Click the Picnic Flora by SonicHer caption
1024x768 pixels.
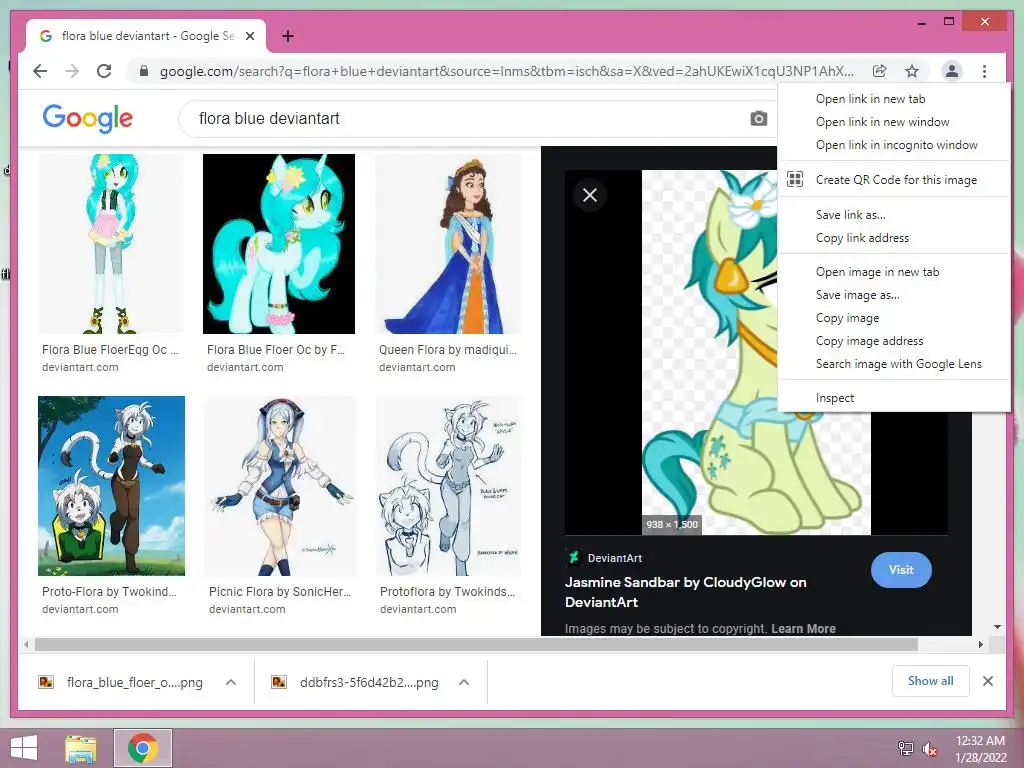coord(280,592)
